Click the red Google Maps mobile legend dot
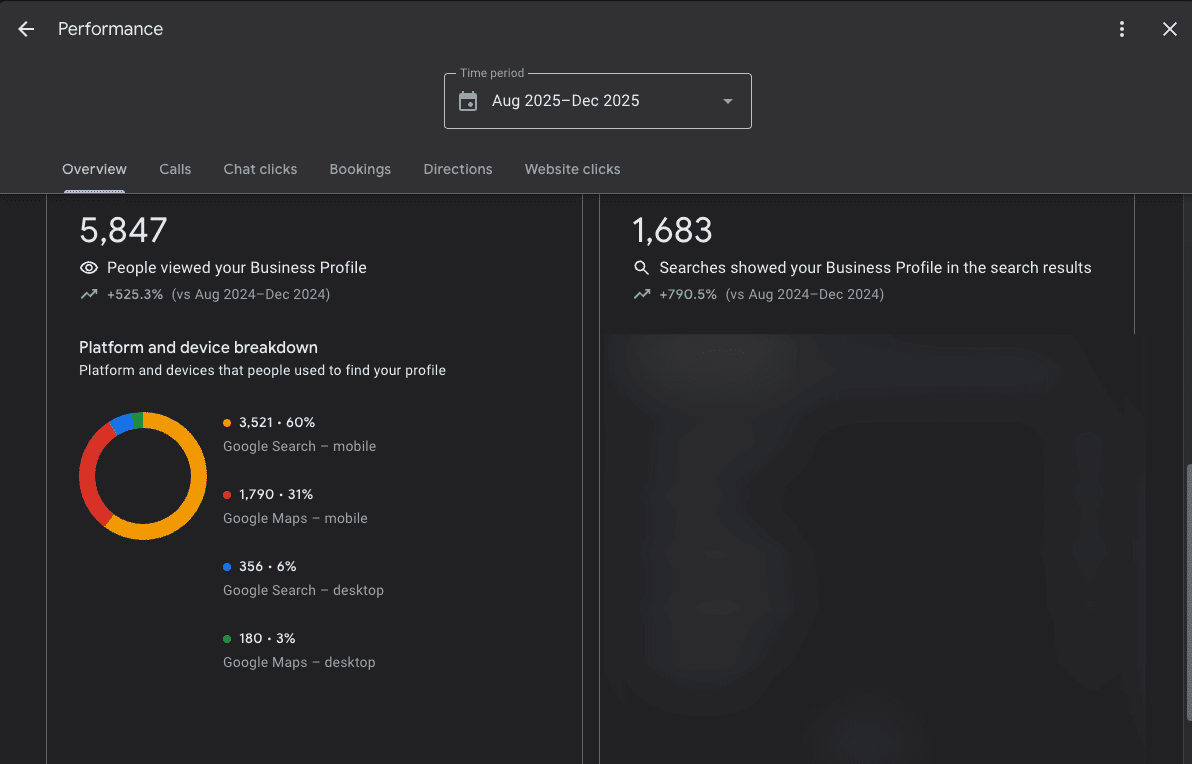This screenshot has height=764, width=1192. pyautogui.click(x=227, y=495)
